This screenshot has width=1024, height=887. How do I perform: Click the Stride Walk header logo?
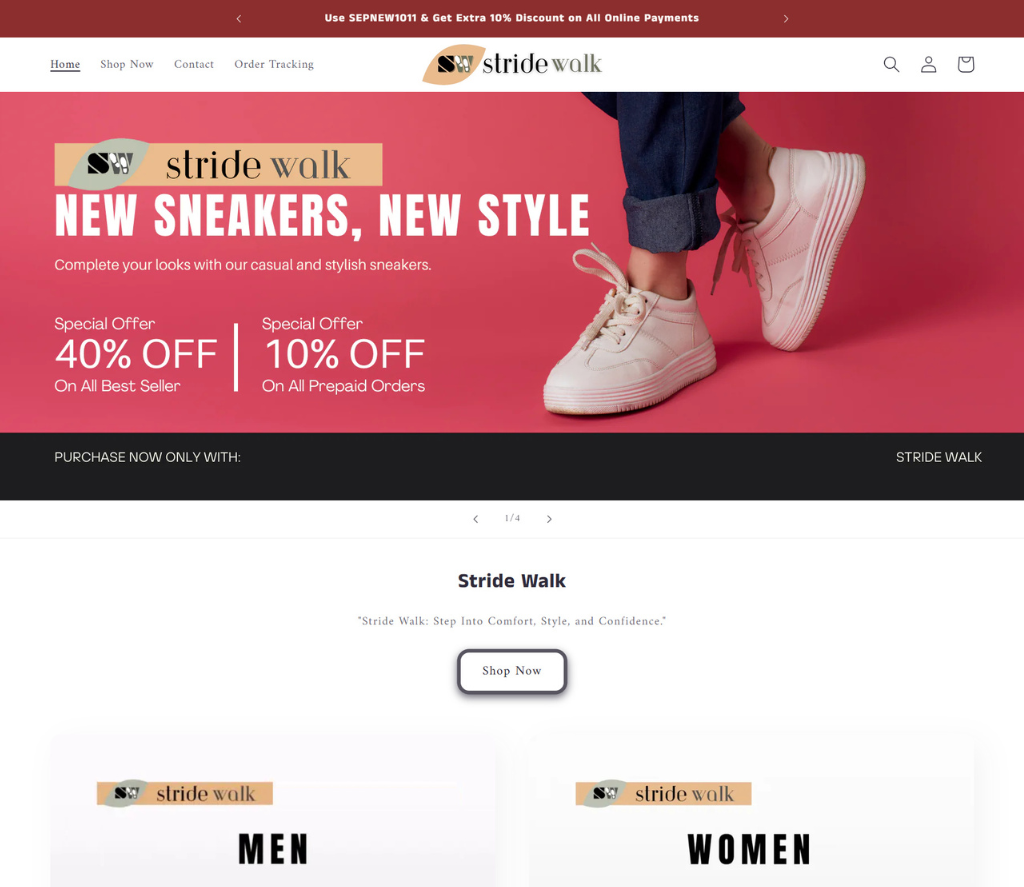(512, 64)
